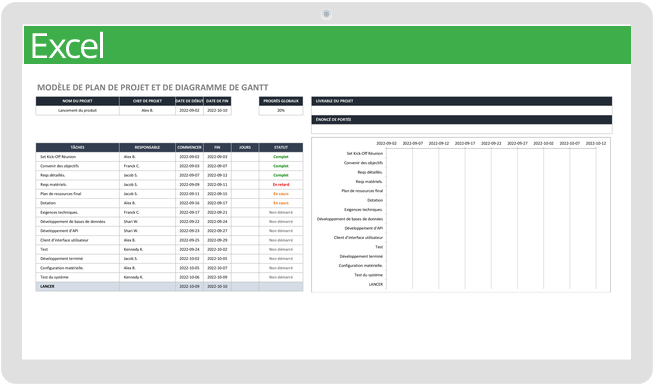
Task: Click the FIN column header in tasks table
Action: (x=217, y=147)
